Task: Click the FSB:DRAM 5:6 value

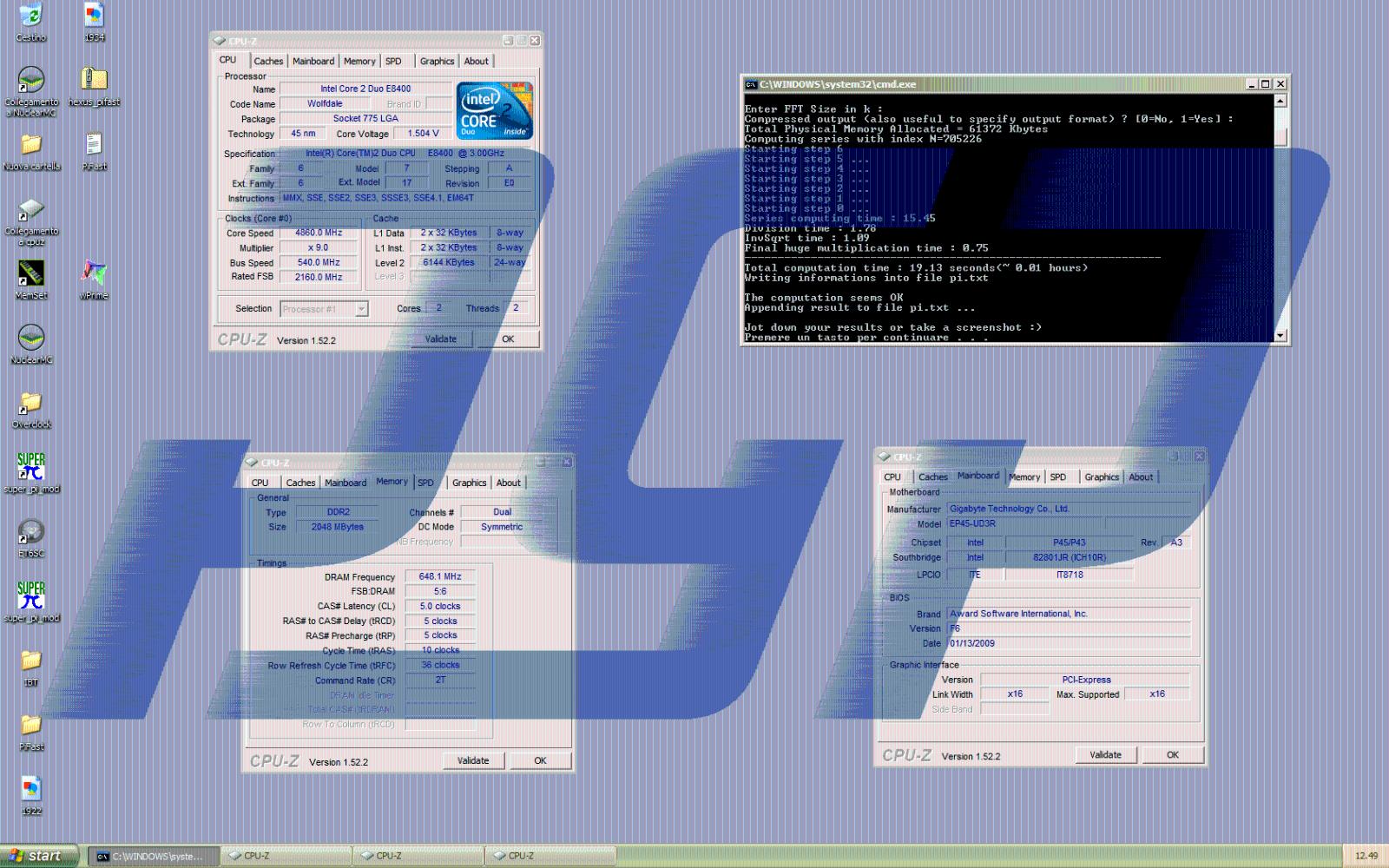Action: (x=440, y=592)
